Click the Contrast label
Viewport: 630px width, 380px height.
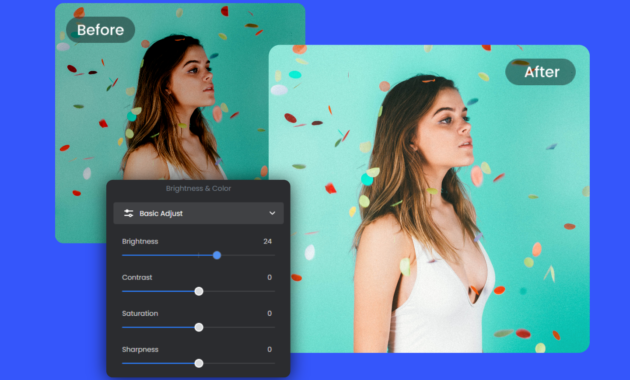137,277
